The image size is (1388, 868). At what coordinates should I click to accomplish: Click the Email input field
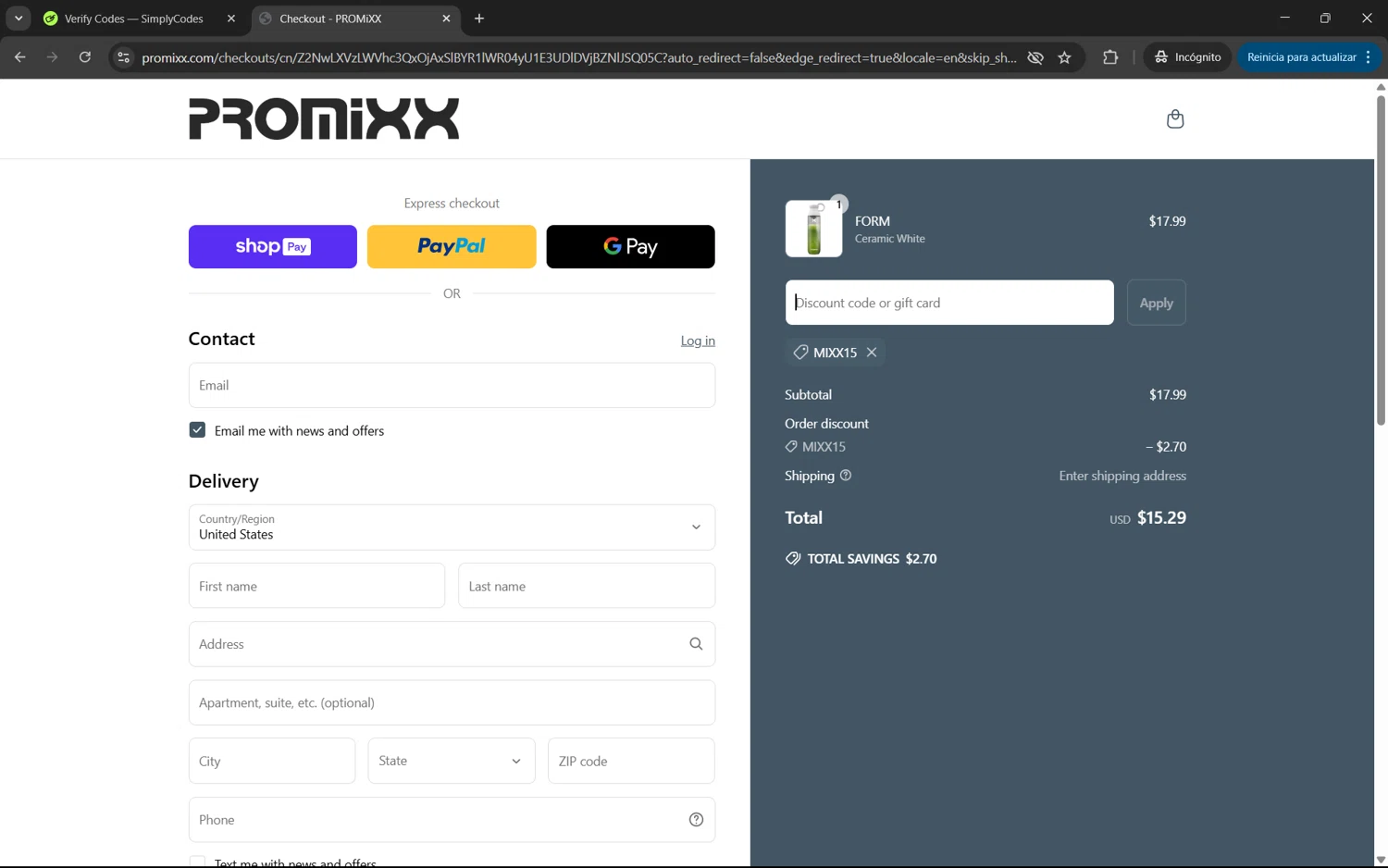[x=452, y=385]
